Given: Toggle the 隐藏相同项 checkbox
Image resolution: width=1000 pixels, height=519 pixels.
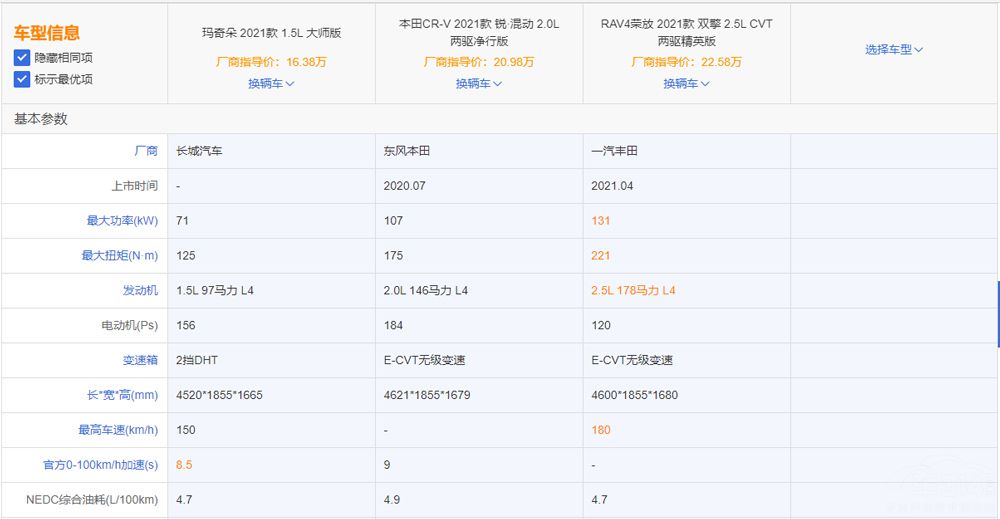Looking at the screenshot, I should point(22,58).
